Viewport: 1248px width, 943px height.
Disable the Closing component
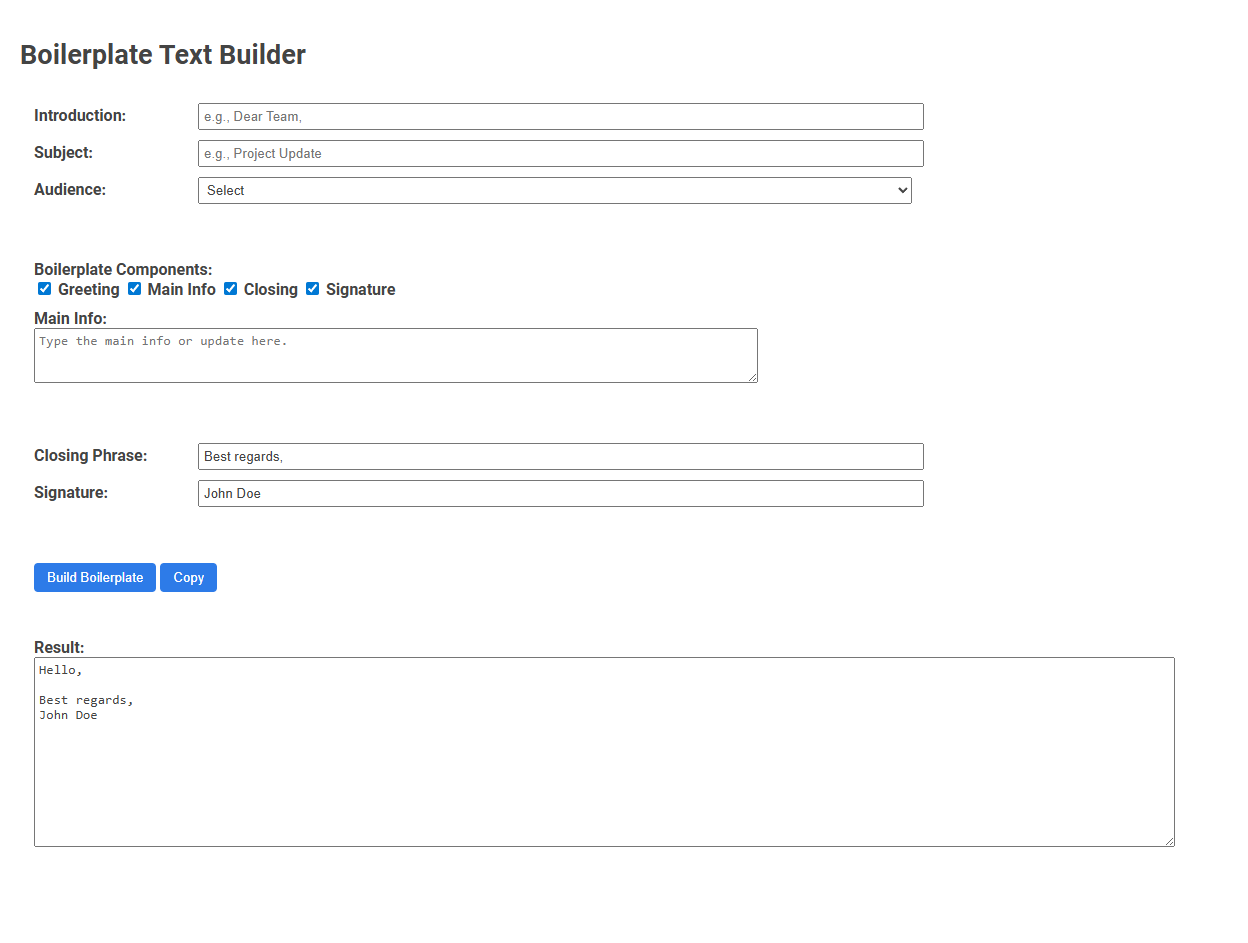pyautogui.click(x=230, y=289)
